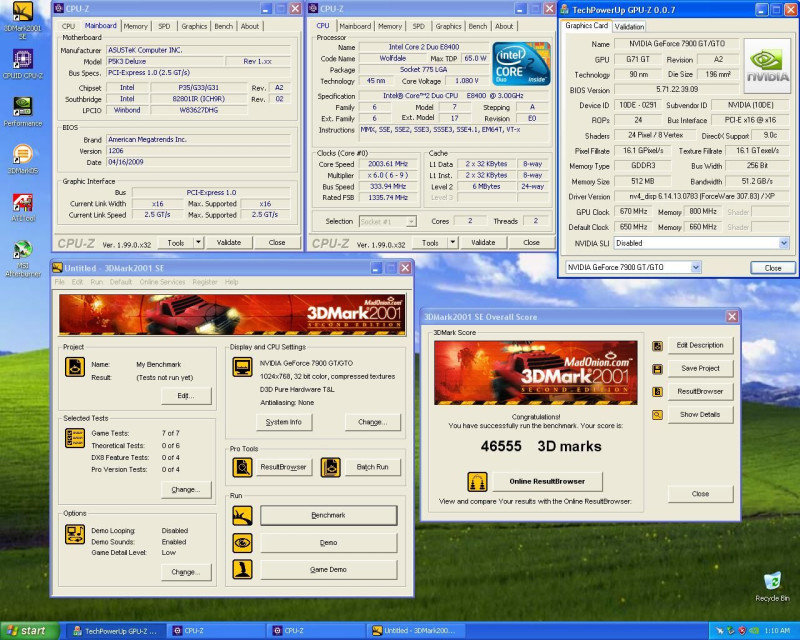Viewport: 800px width, 640px height.
Task: Open the SPD tab in left CPU-Z window
Action: pos(164,26)
